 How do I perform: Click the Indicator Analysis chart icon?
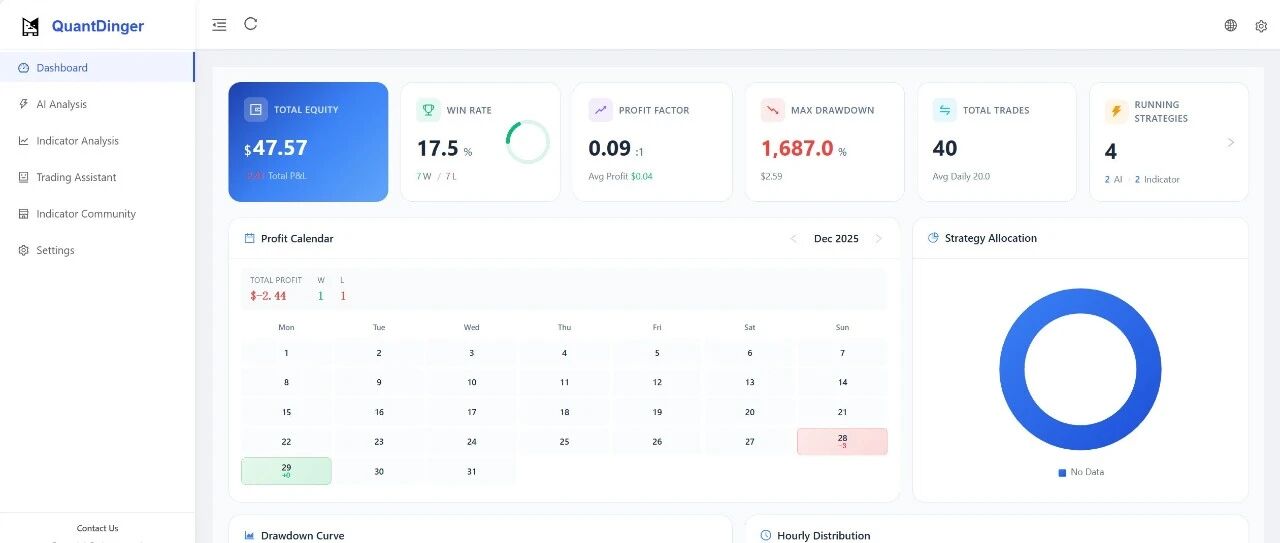click(24, 141)
